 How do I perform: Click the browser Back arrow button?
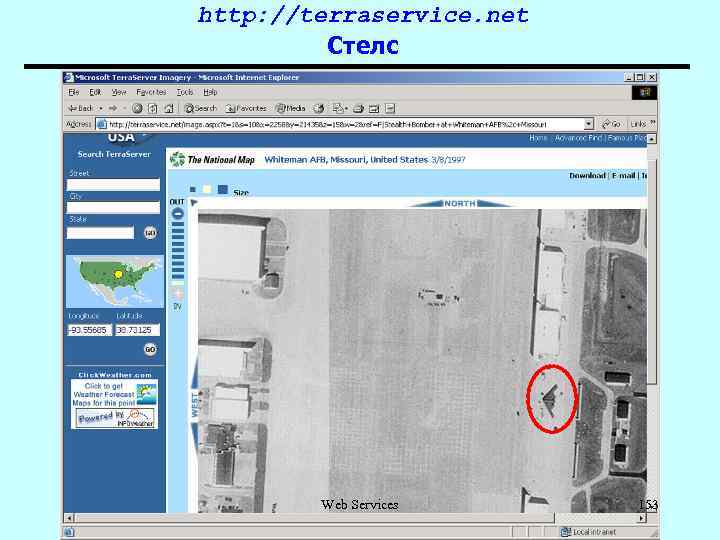click(x=80, y=108)
